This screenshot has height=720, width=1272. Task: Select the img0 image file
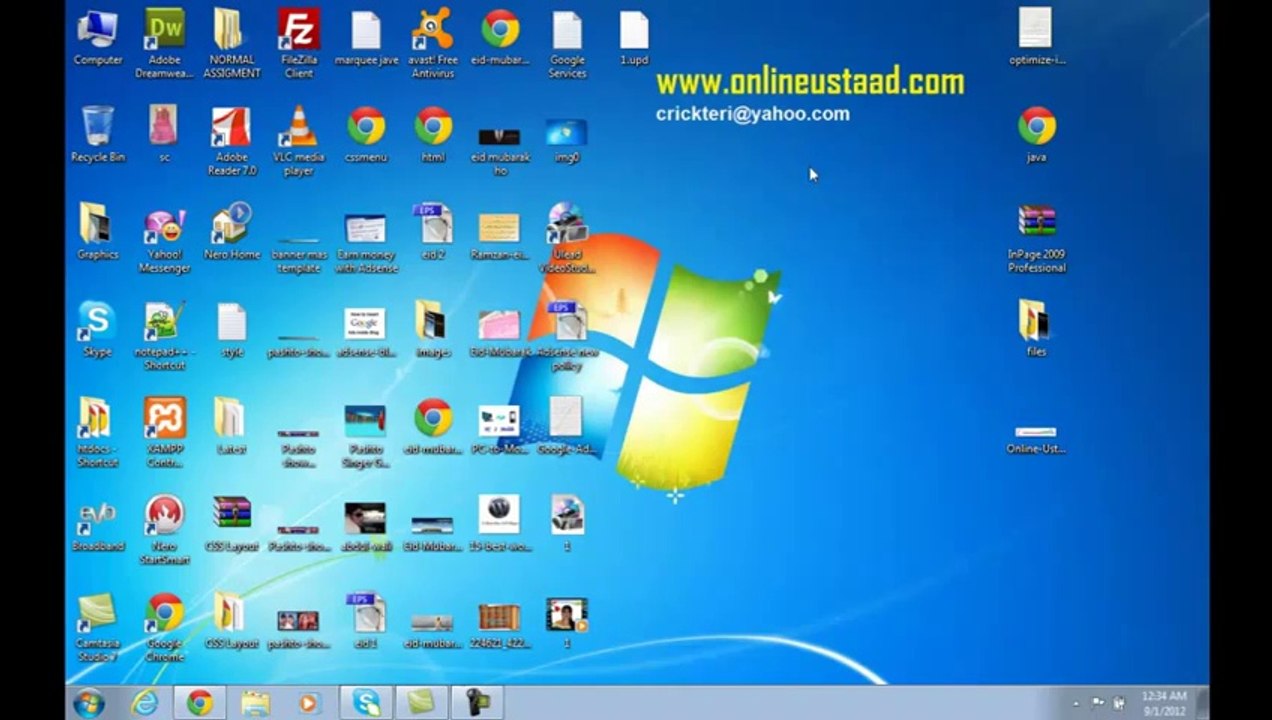click(x=567, y=140)
